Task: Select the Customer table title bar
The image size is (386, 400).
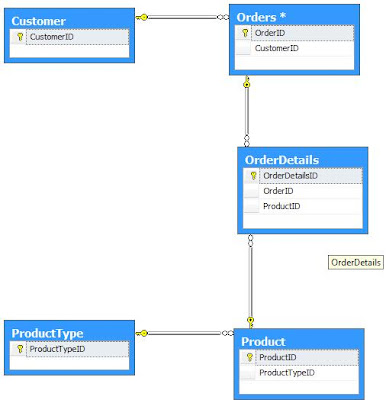Action: 69,21
